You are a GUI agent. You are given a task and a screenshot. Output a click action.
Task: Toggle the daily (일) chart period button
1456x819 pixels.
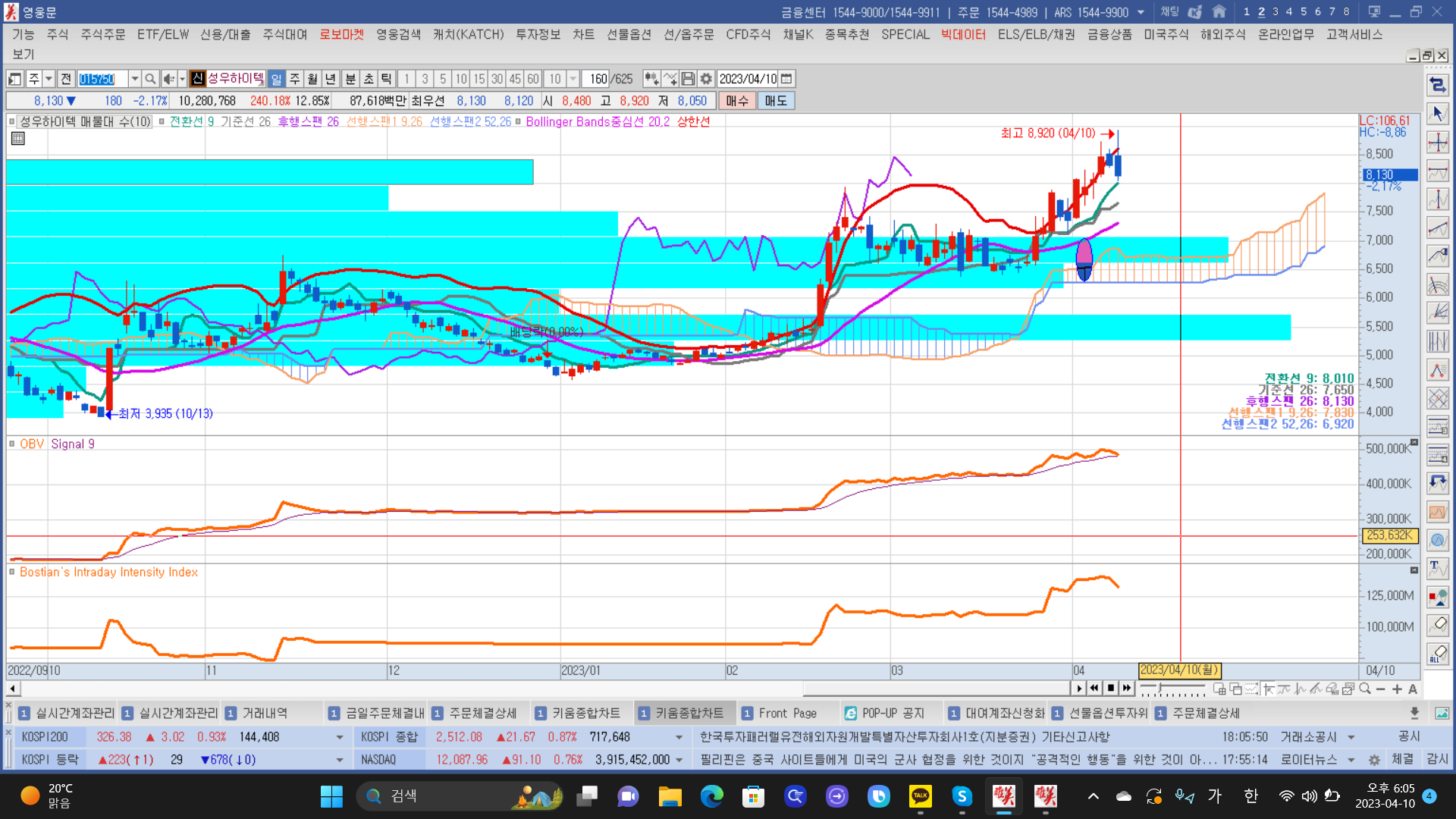pyautogui.click(x=276, y=79)
